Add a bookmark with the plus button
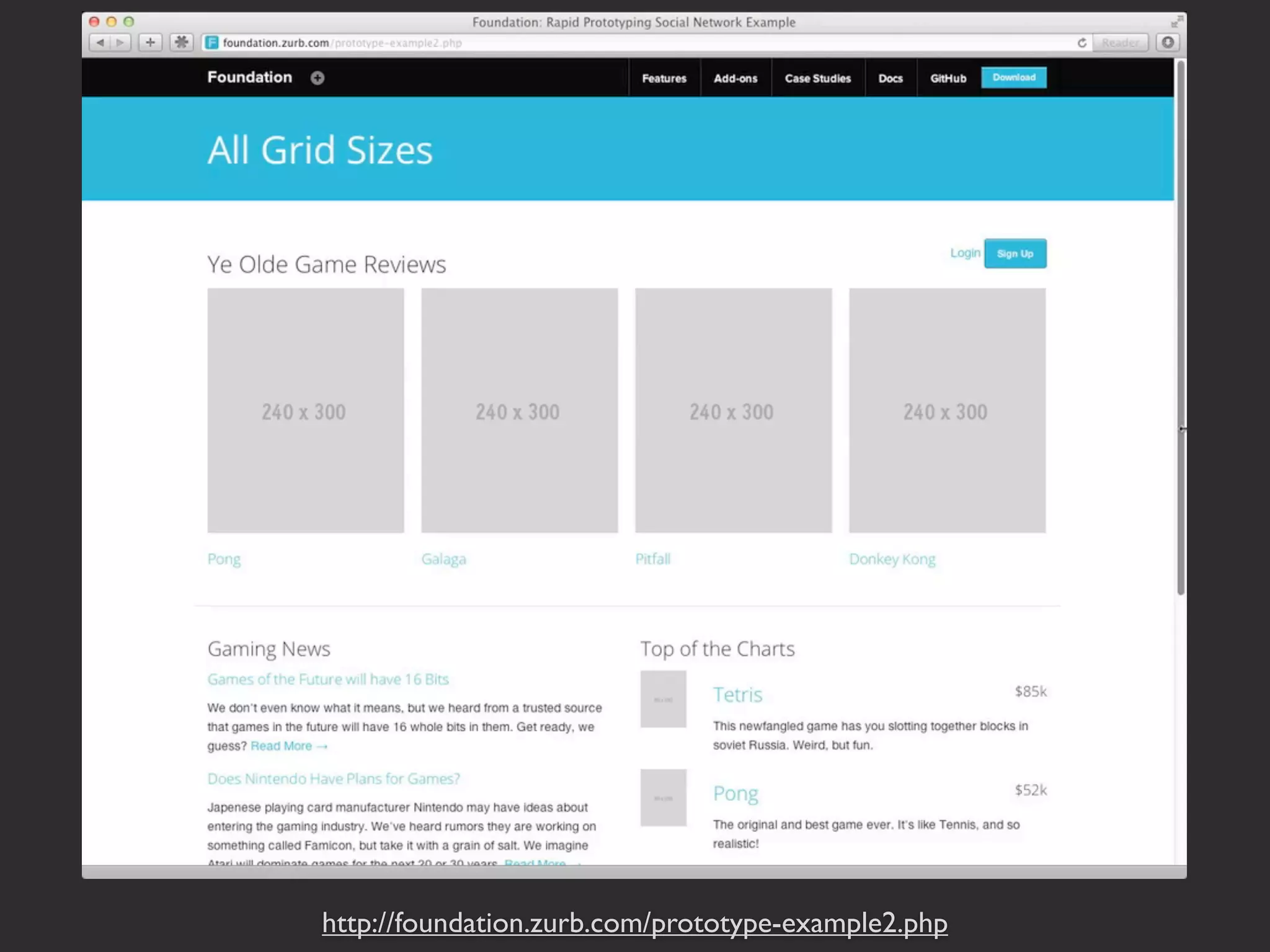This screenshot has width=1270, height=952. tap(150, 43)
